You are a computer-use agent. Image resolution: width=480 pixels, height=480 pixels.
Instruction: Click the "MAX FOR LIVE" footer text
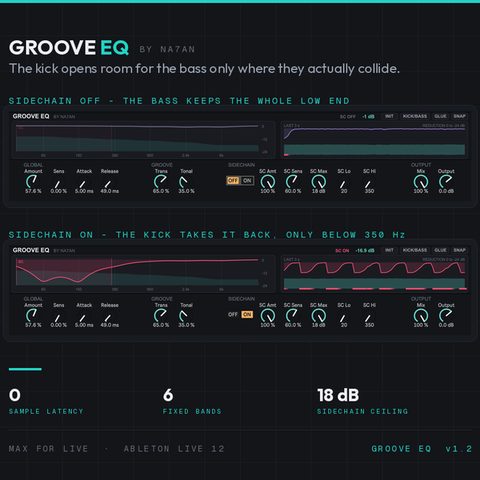[48, 449]
